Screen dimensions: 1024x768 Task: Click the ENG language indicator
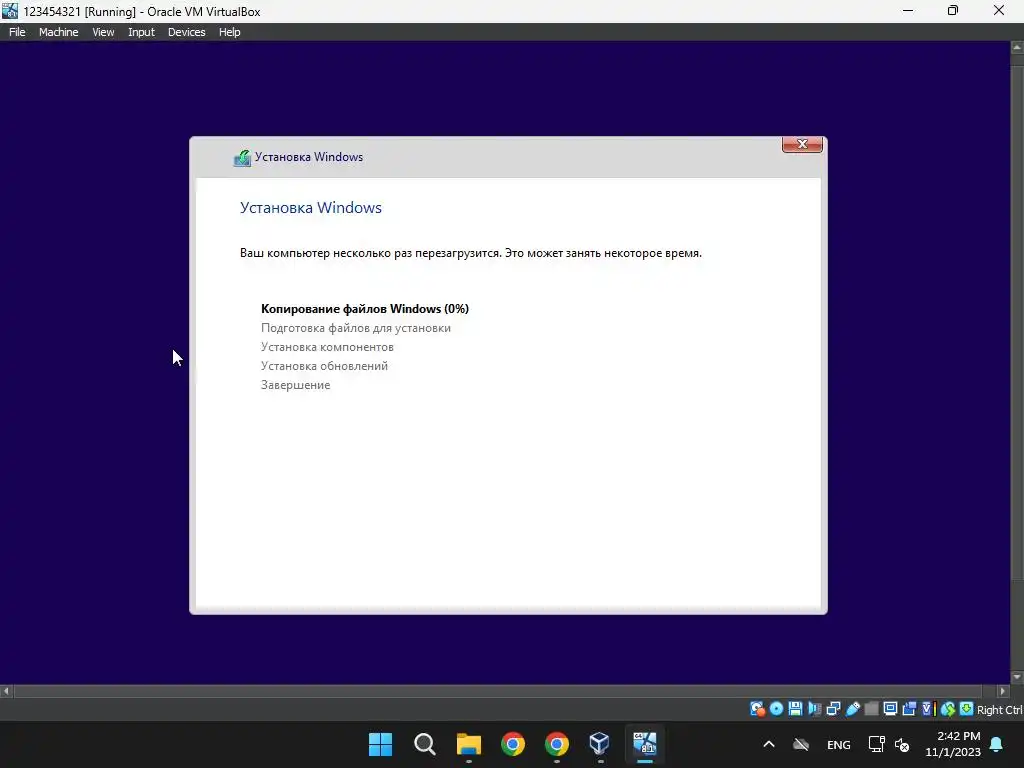[839, 744]
